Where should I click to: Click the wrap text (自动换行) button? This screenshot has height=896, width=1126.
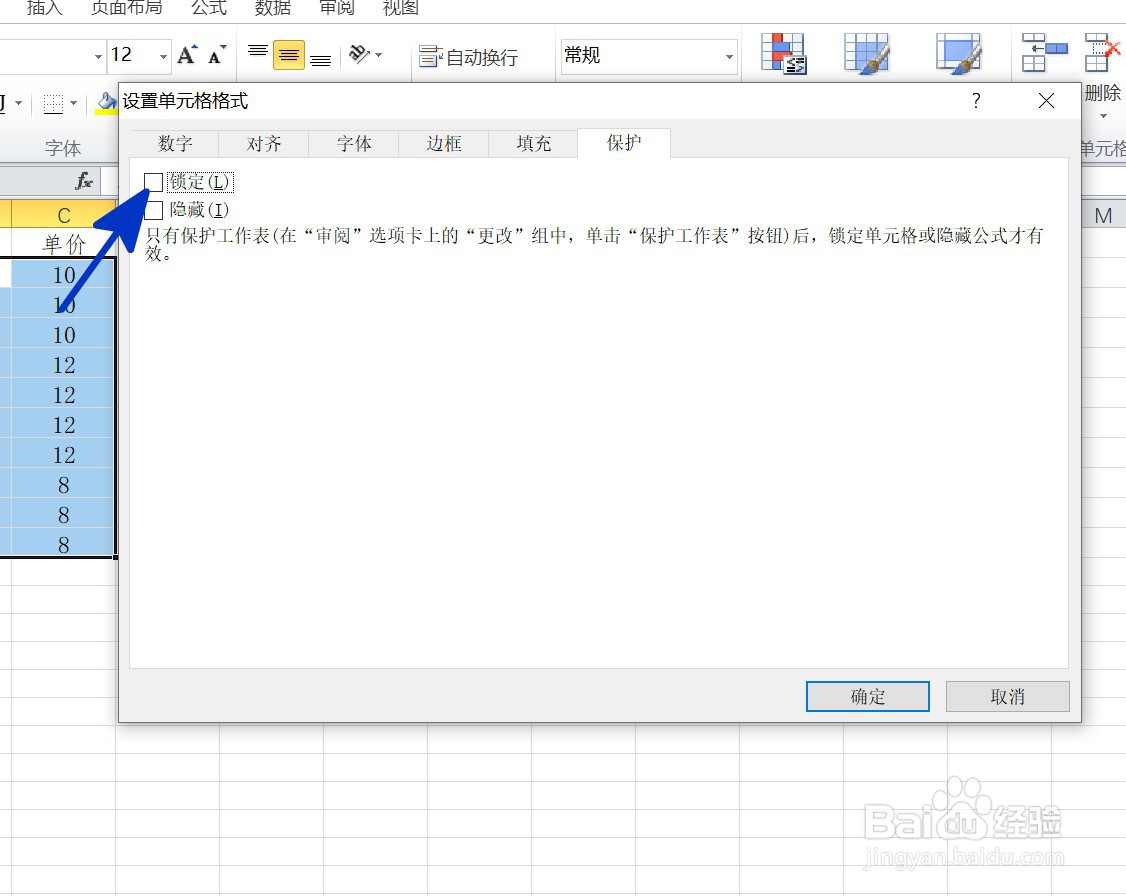468,57
